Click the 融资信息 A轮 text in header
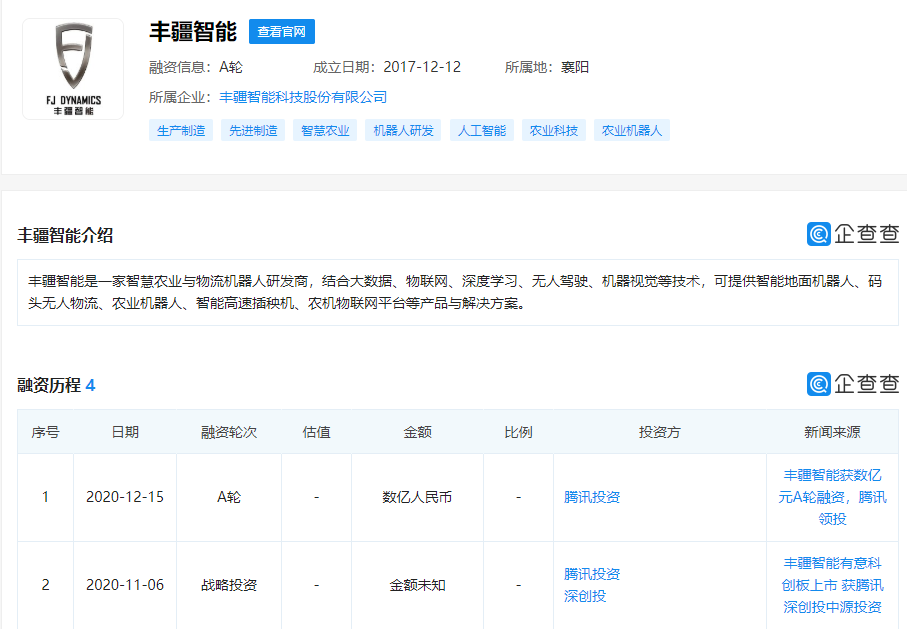Viewport: 907px width, 629px height. coord(196,67)
